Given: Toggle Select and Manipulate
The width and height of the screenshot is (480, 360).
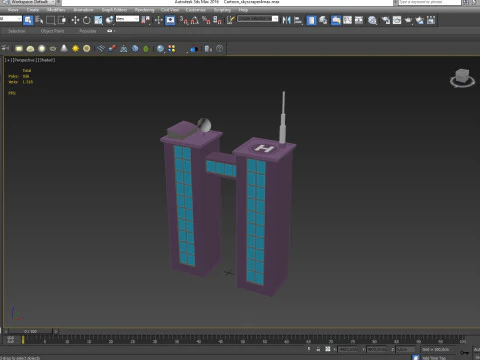Looking at the screenshot, I should click(x=159, y=20).
